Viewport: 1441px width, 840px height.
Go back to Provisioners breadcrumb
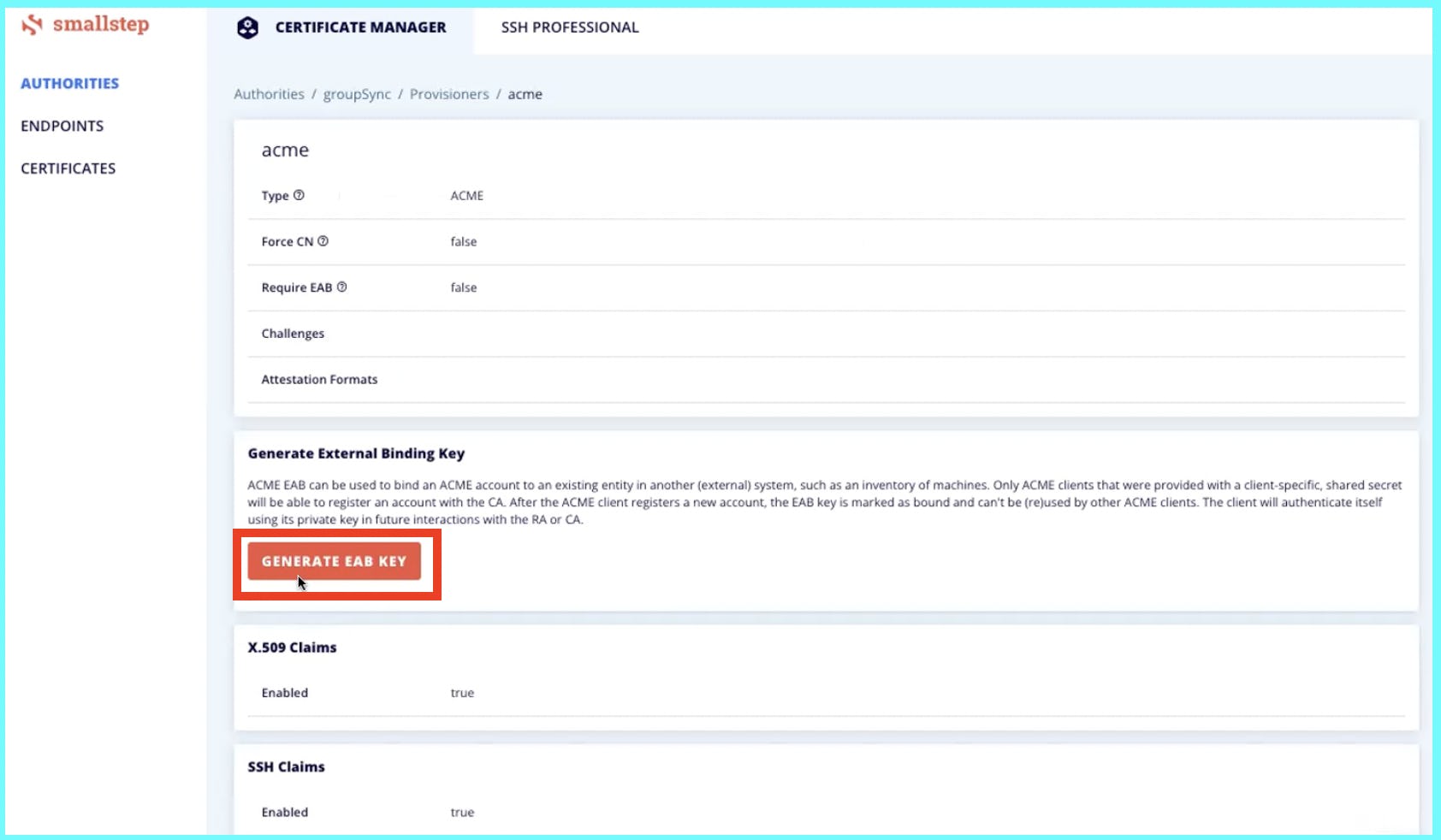point(449,94)
